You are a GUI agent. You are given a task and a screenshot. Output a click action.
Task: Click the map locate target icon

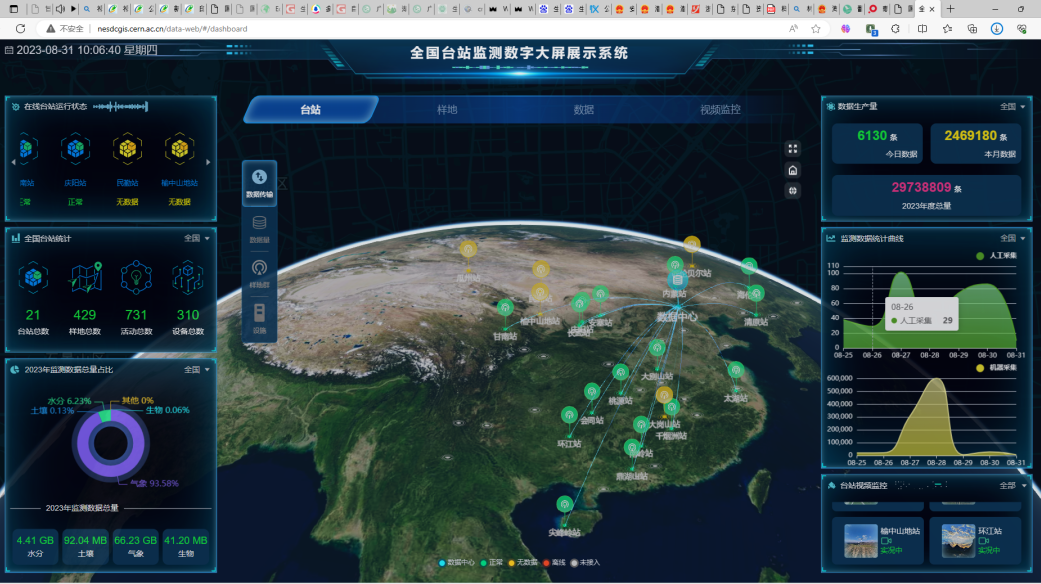pyautogui.click(x=793, y=190)
